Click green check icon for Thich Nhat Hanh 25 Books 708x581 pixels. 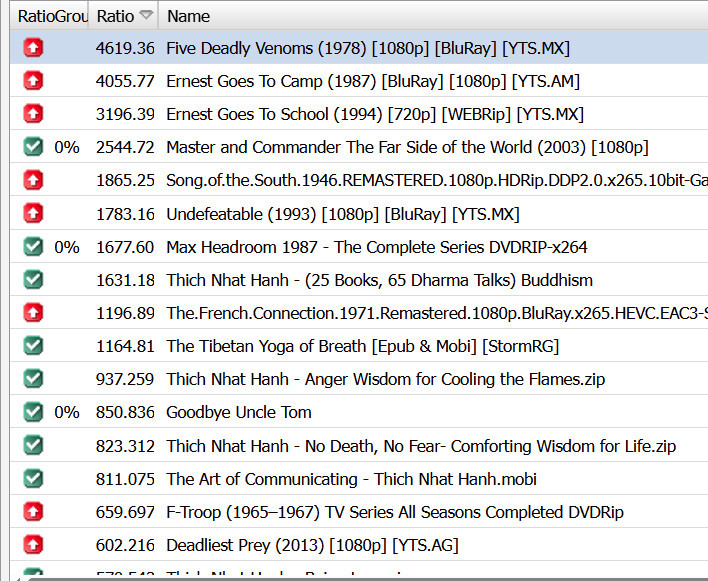click(33, 279)
